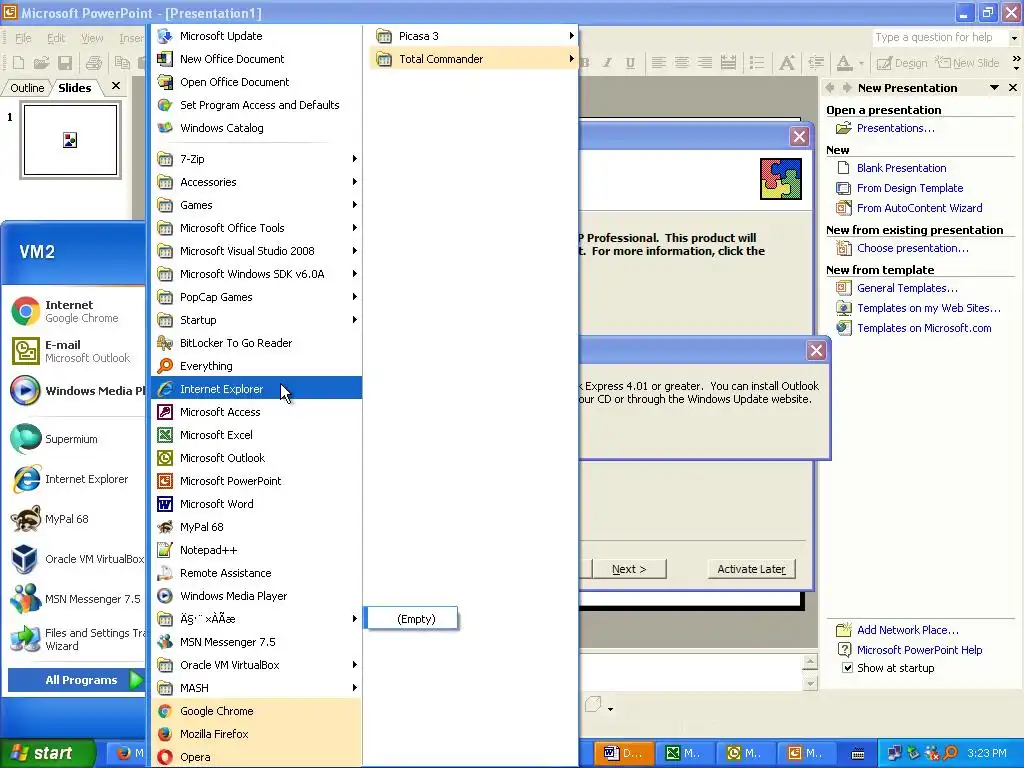Open Set Program Access and Defaults
The image size is (1024, 768).
click(x=256, y=104)
